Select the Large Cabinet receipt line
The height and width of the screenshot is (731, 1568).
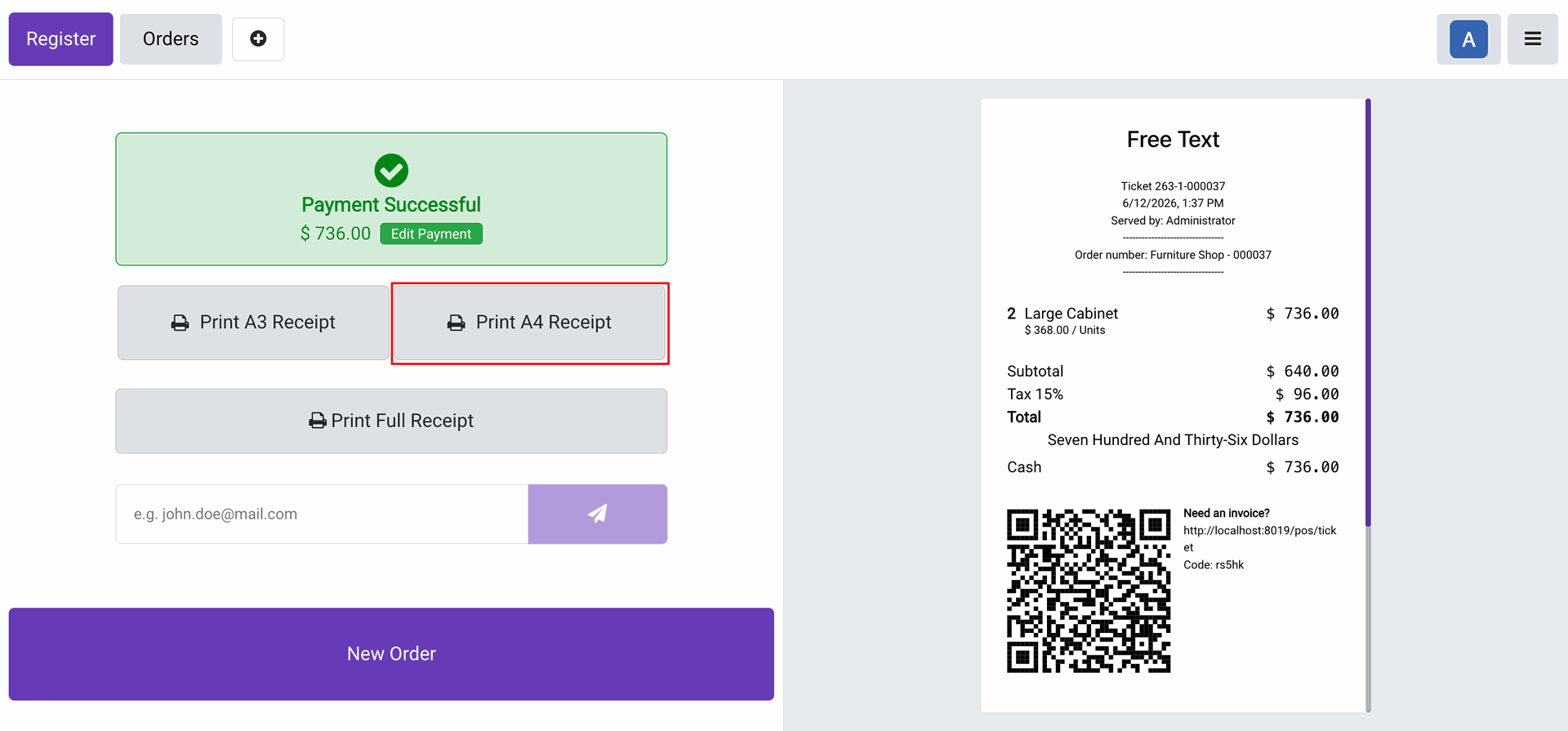1173,321
